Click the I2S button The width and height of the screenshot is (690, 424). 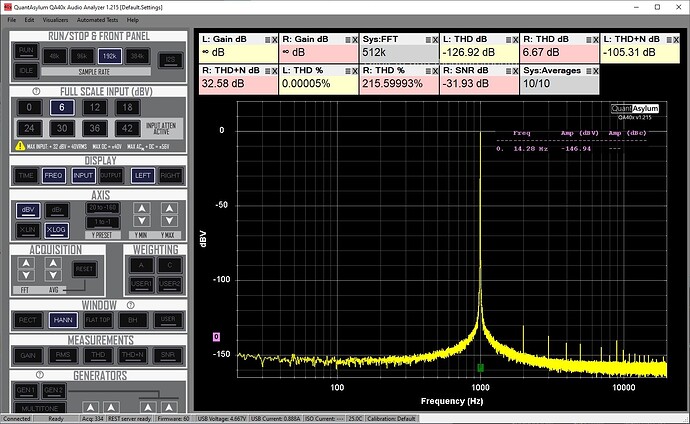pyautogui.click(x=171, y=59)
